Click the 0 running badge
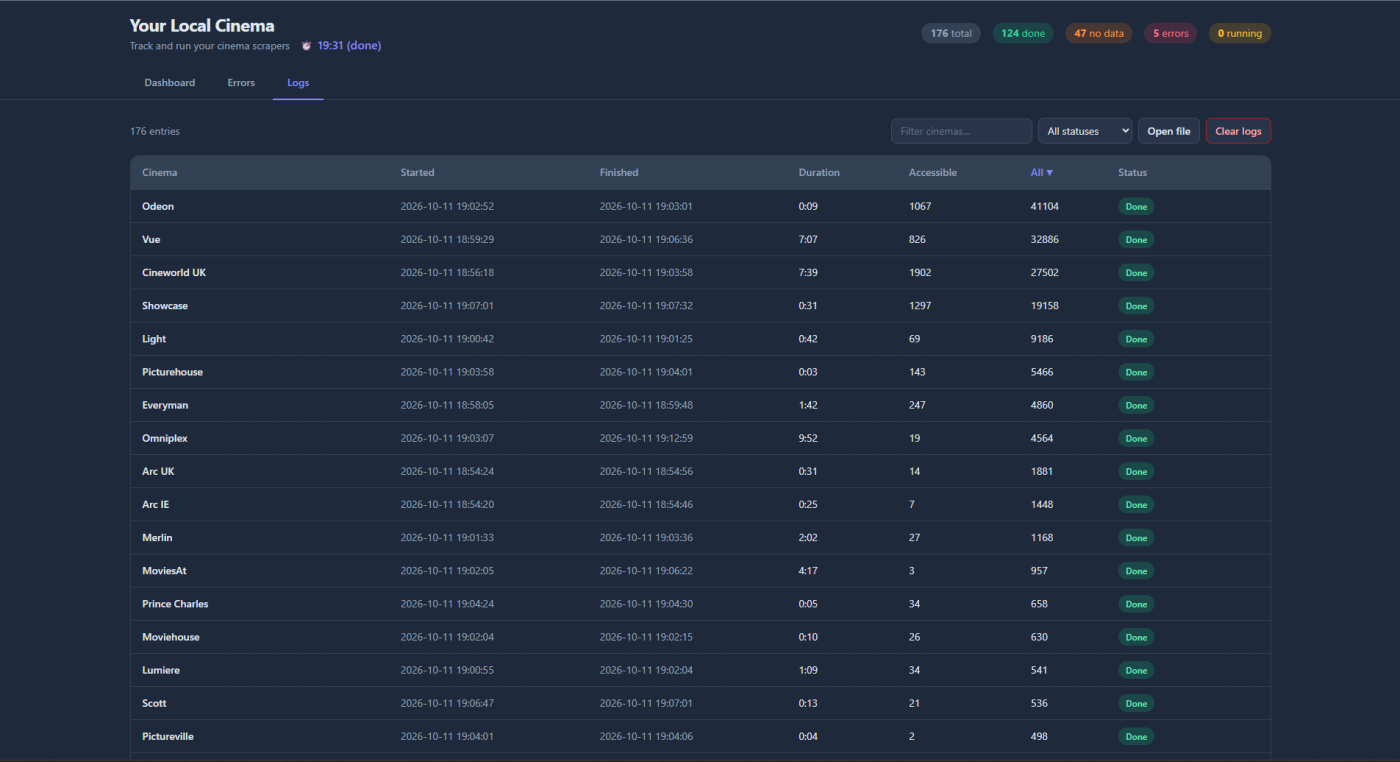 click(x=1240, y=33)
